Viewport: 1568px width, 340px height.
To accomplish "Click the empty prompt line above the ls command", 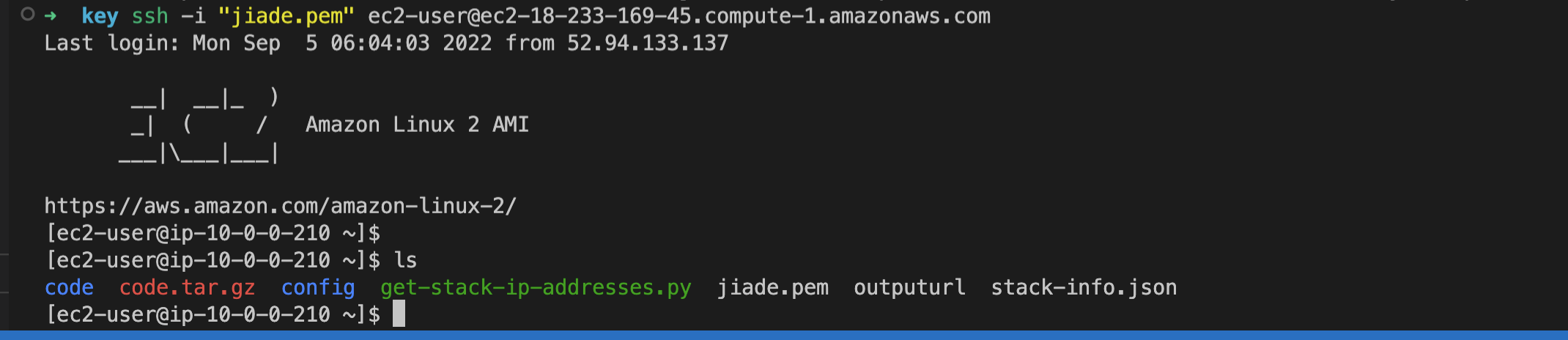I will coord(212,233).
